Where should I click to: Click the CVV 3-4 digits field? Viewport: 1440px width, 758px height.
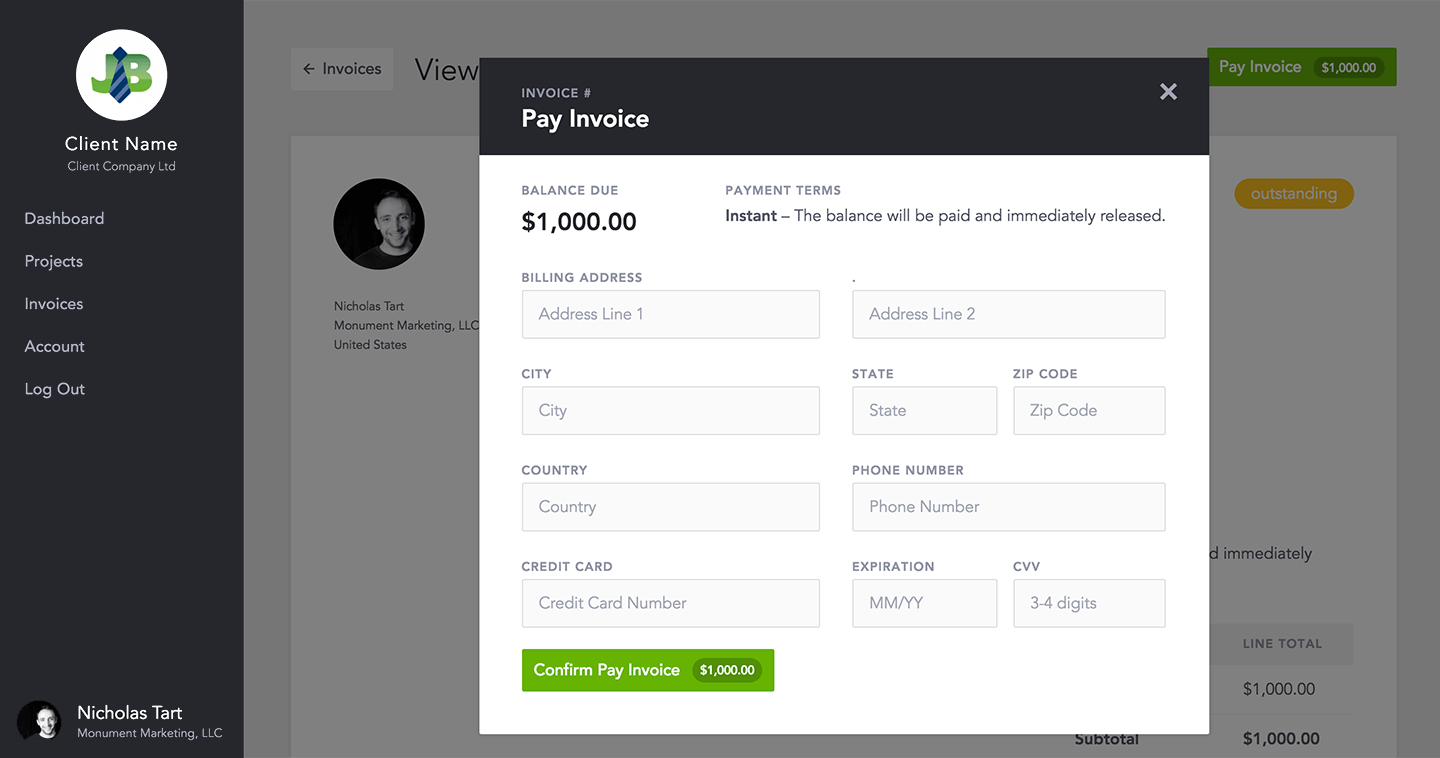coord(1088,604)
